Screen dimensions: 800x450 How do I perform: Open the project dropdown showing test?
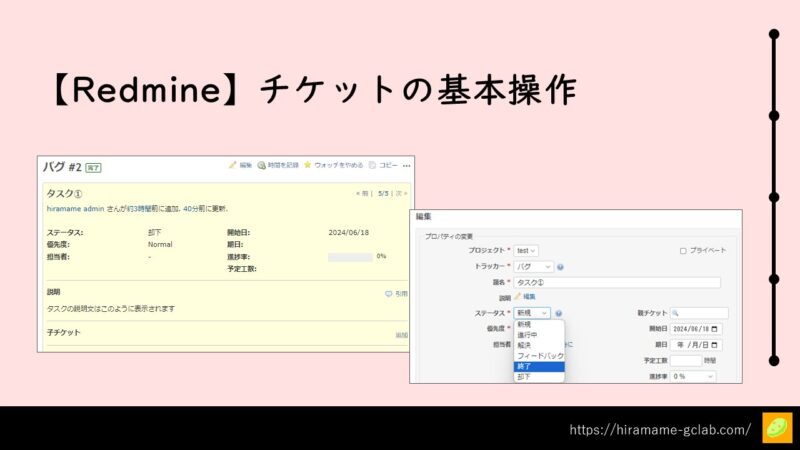click(x=526, y=251)
